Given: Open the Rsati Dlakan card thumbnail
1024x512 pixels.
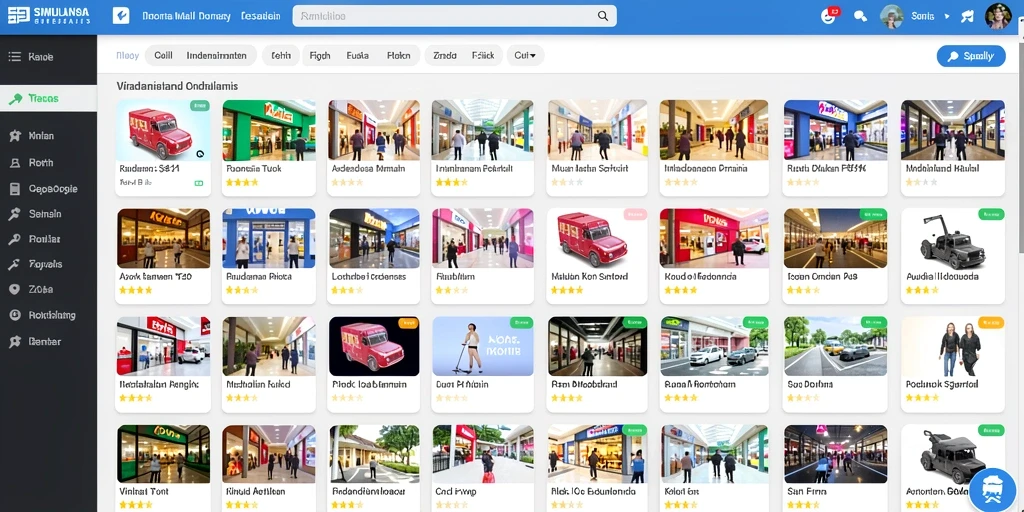Looking at the screenshot, I should click(835, 130).
